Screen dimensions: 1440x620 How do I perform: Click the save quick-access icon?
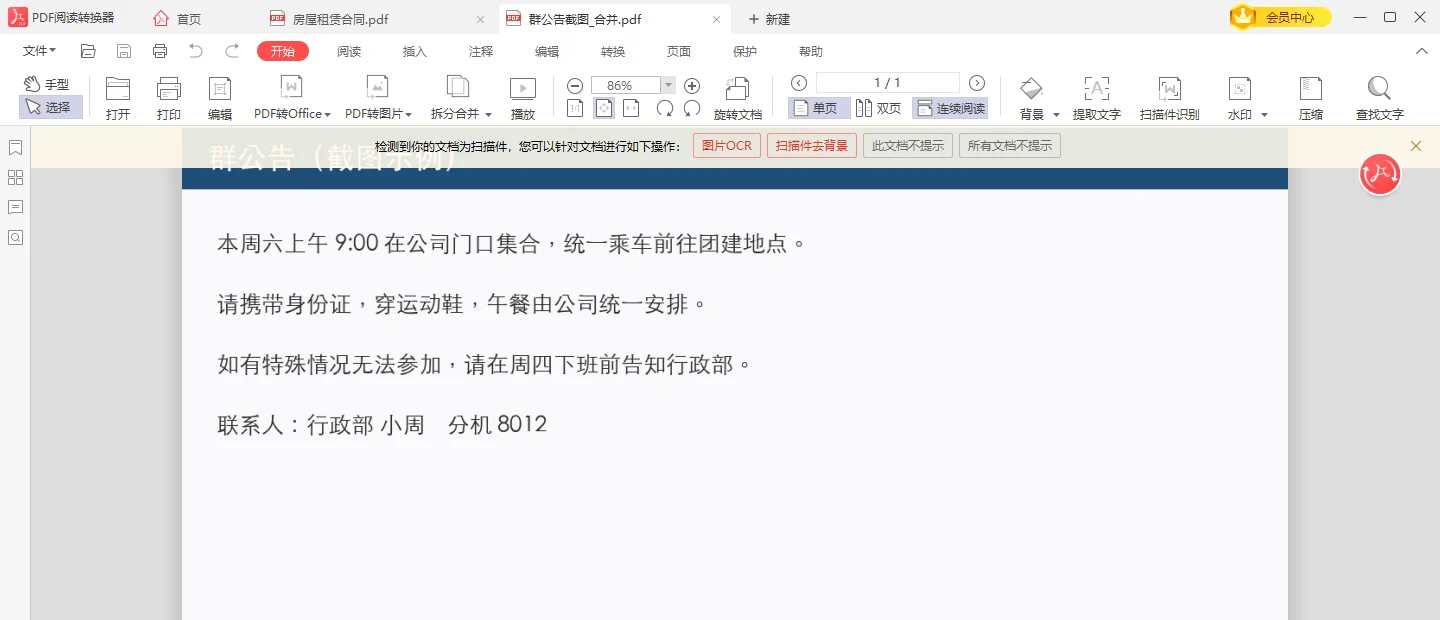[x=124, y=51]
